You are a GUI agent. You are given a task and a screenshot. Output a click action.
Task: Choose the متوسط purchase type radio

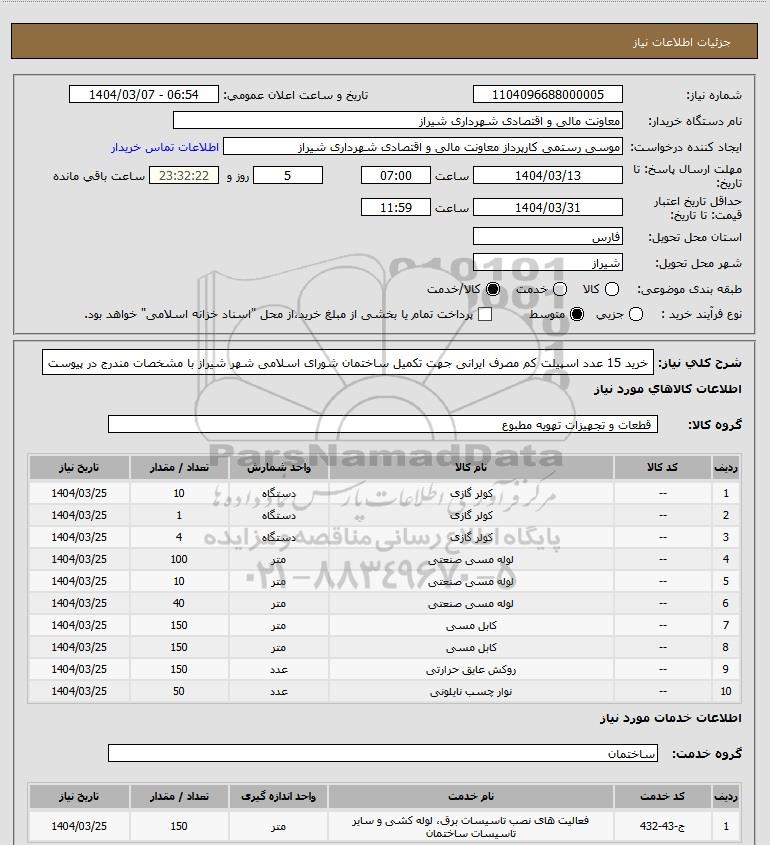(577, 314)
